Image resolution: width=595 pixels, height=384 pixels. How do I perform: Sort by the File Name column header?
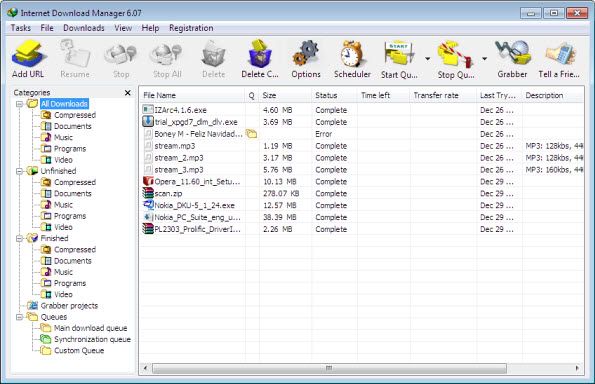pos(192,96)
